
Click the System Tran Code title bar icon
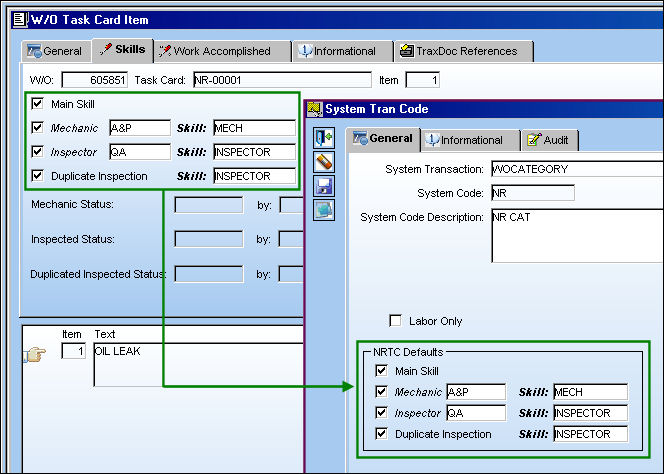point(315,109)
